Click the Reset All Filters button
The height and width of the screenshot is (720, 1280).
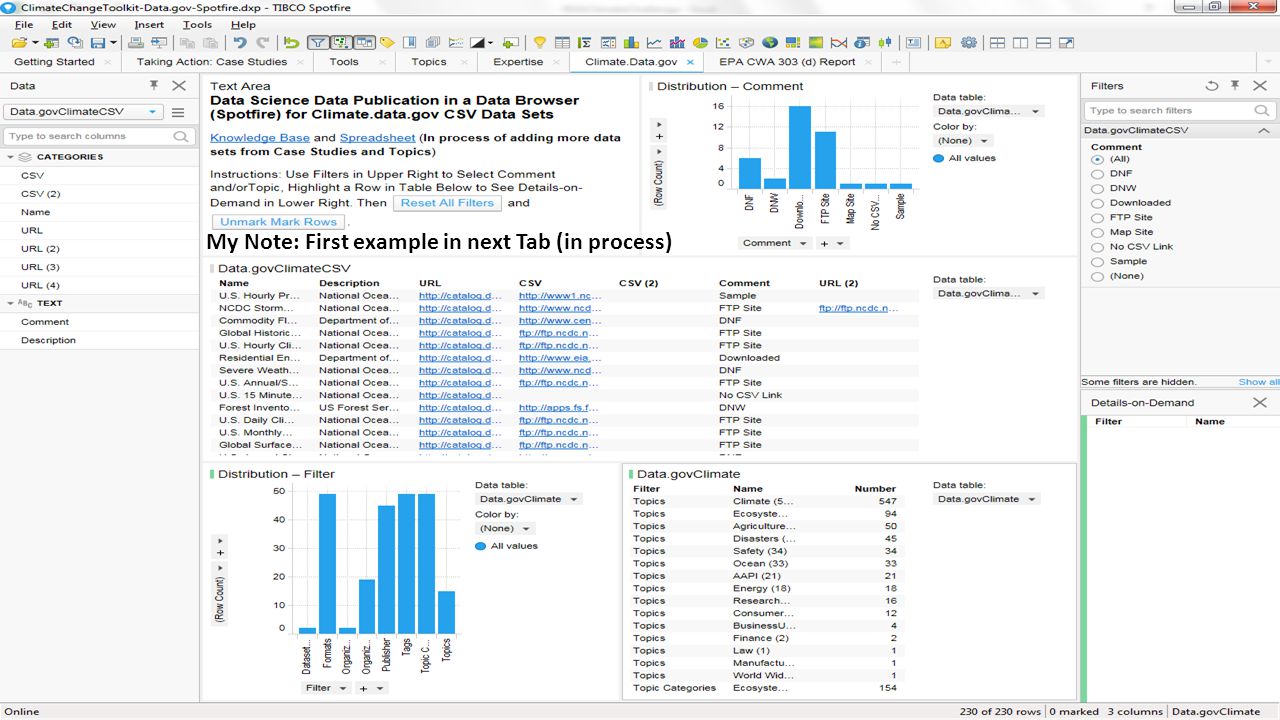click(x=448, y=203)
